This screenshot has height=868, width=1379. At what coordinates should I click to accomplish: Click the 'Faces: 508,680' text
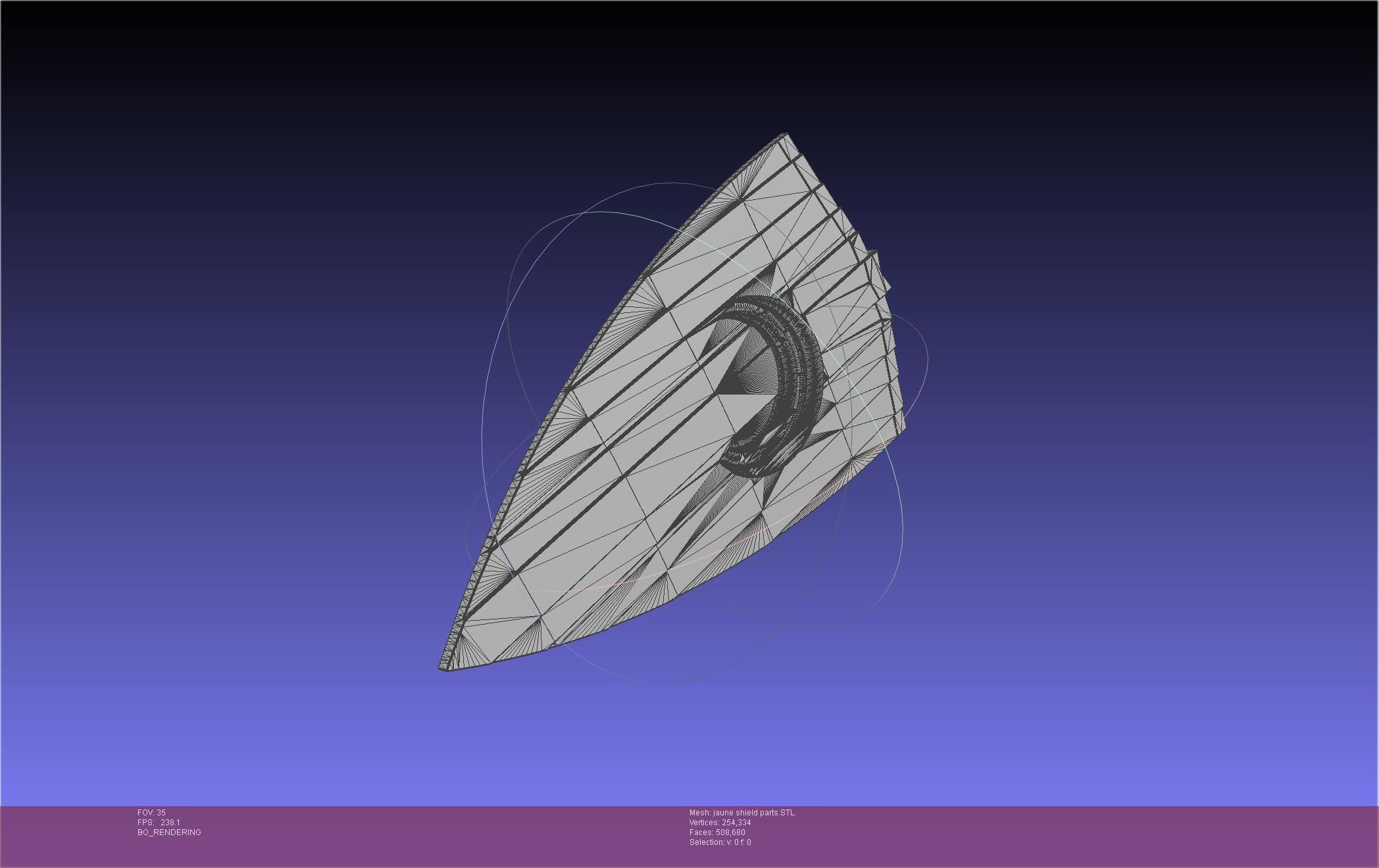coord(717,832)
